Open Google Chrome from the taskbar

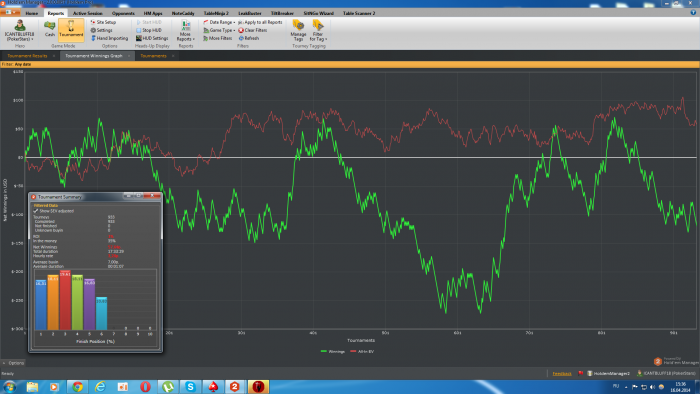click(77, 386)
